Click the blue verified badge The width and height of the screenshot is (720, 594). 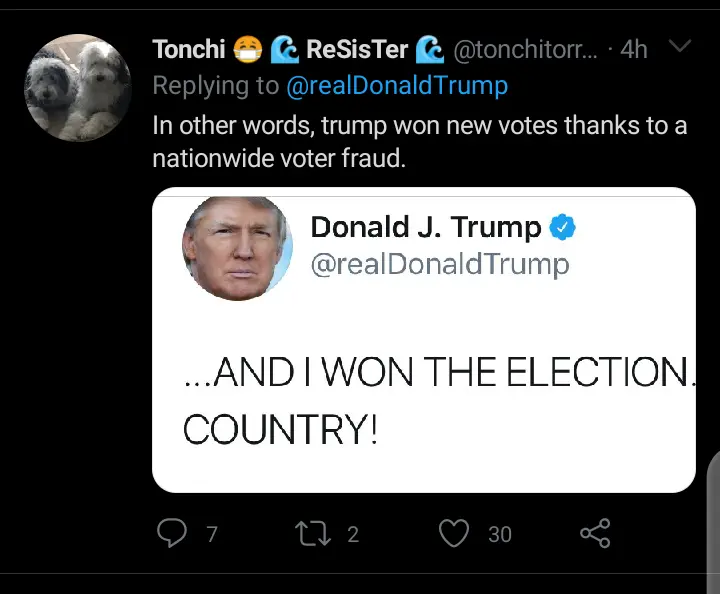coord(564,228)
